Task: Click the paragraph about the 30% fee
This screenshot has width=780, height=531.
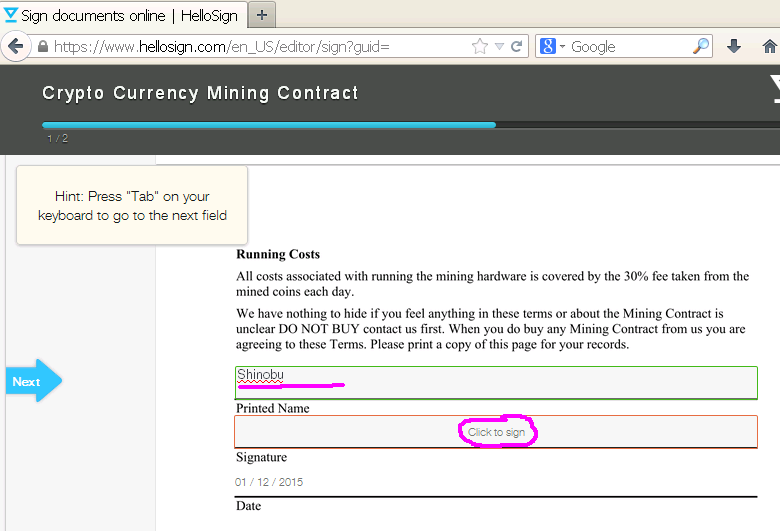Action: (492, 284)
